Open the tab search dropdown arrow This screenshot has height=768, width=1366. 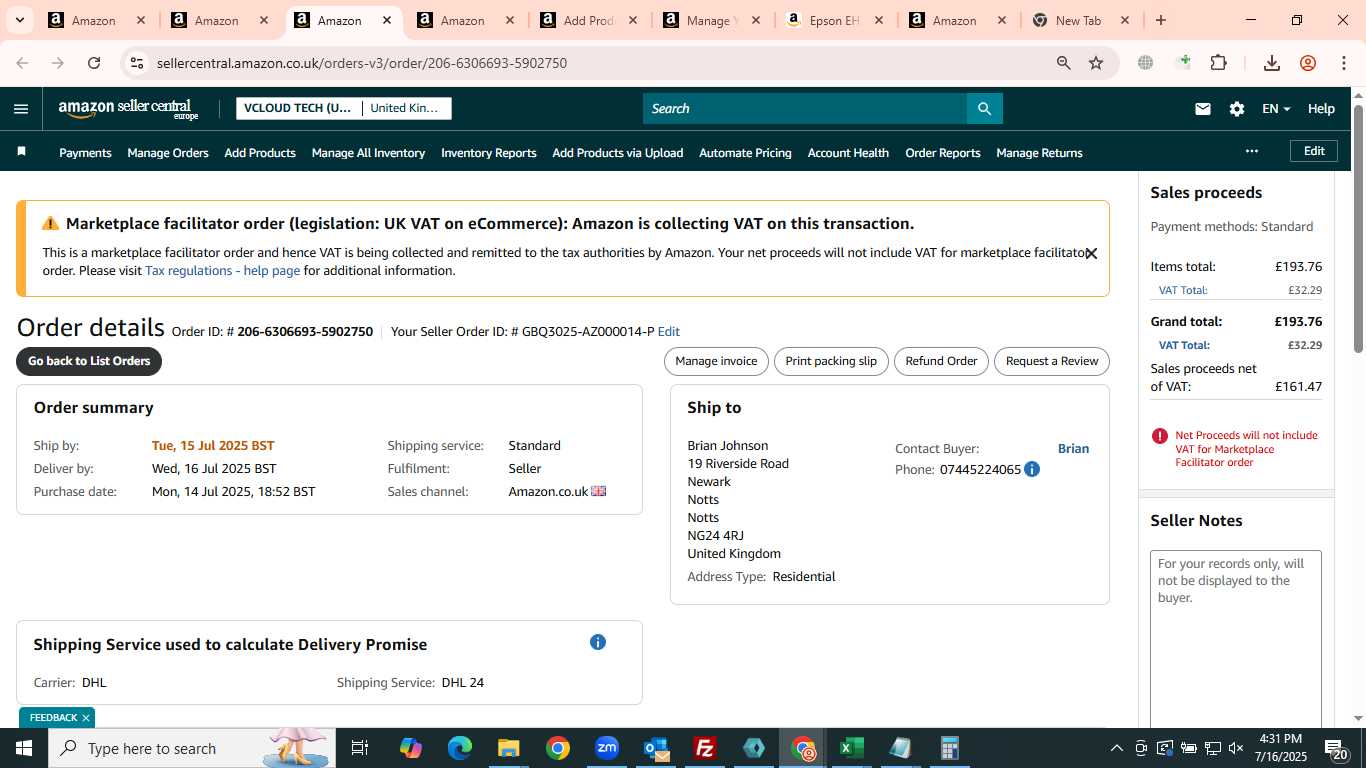(19, 20)
